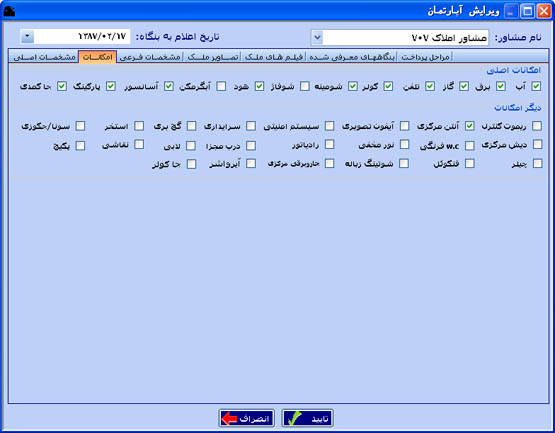Check the استخر checkbox
555x433 pixels.
139,126
